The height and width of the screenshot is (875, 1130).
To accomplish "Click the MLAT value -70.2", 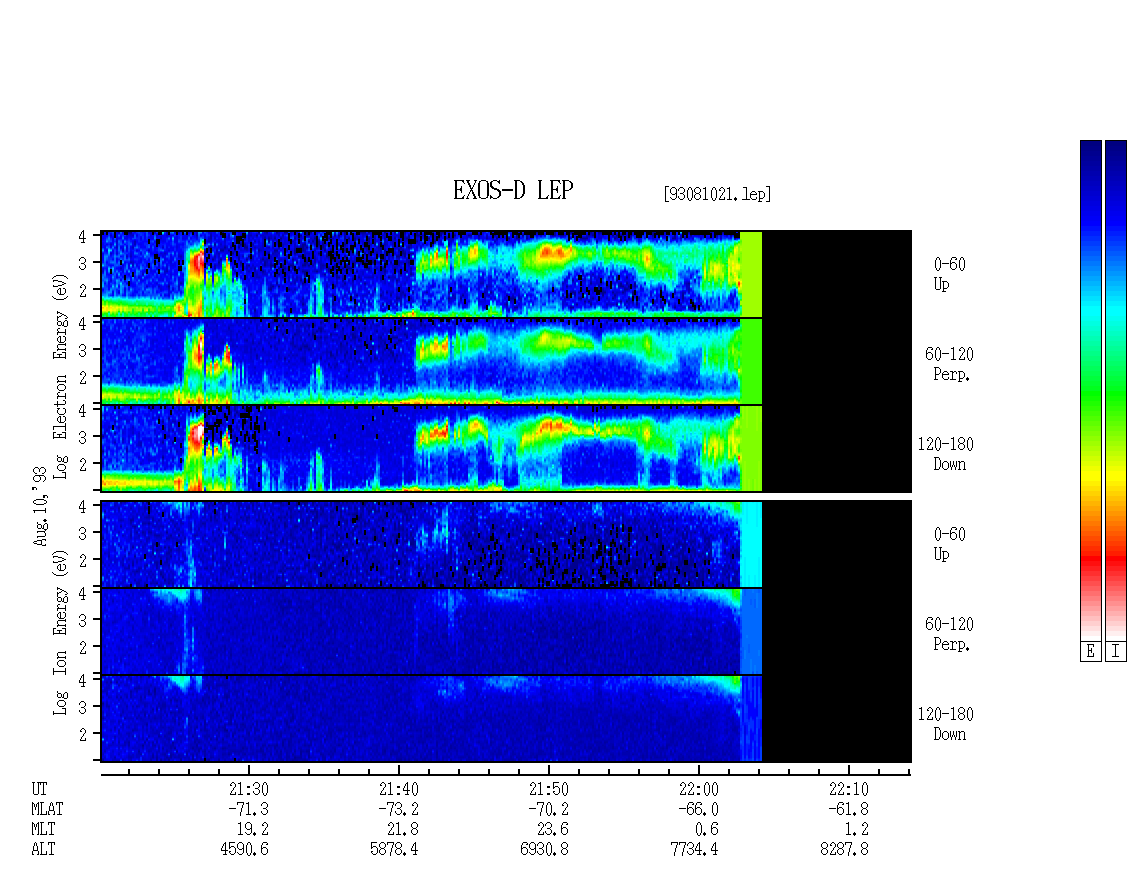I will pyautogui.click(x=548, y=809).
